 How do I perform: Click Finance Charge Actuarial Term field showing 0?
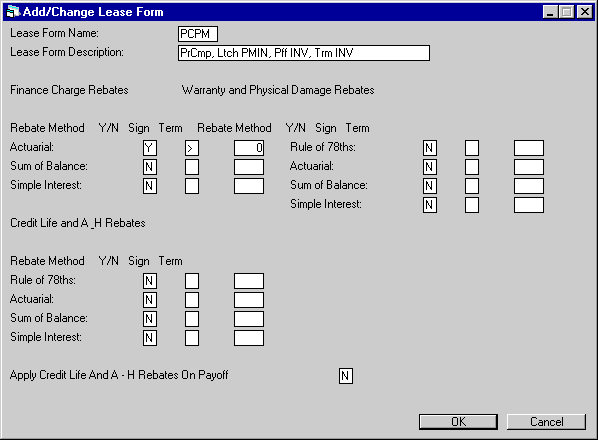coord(249,148)
